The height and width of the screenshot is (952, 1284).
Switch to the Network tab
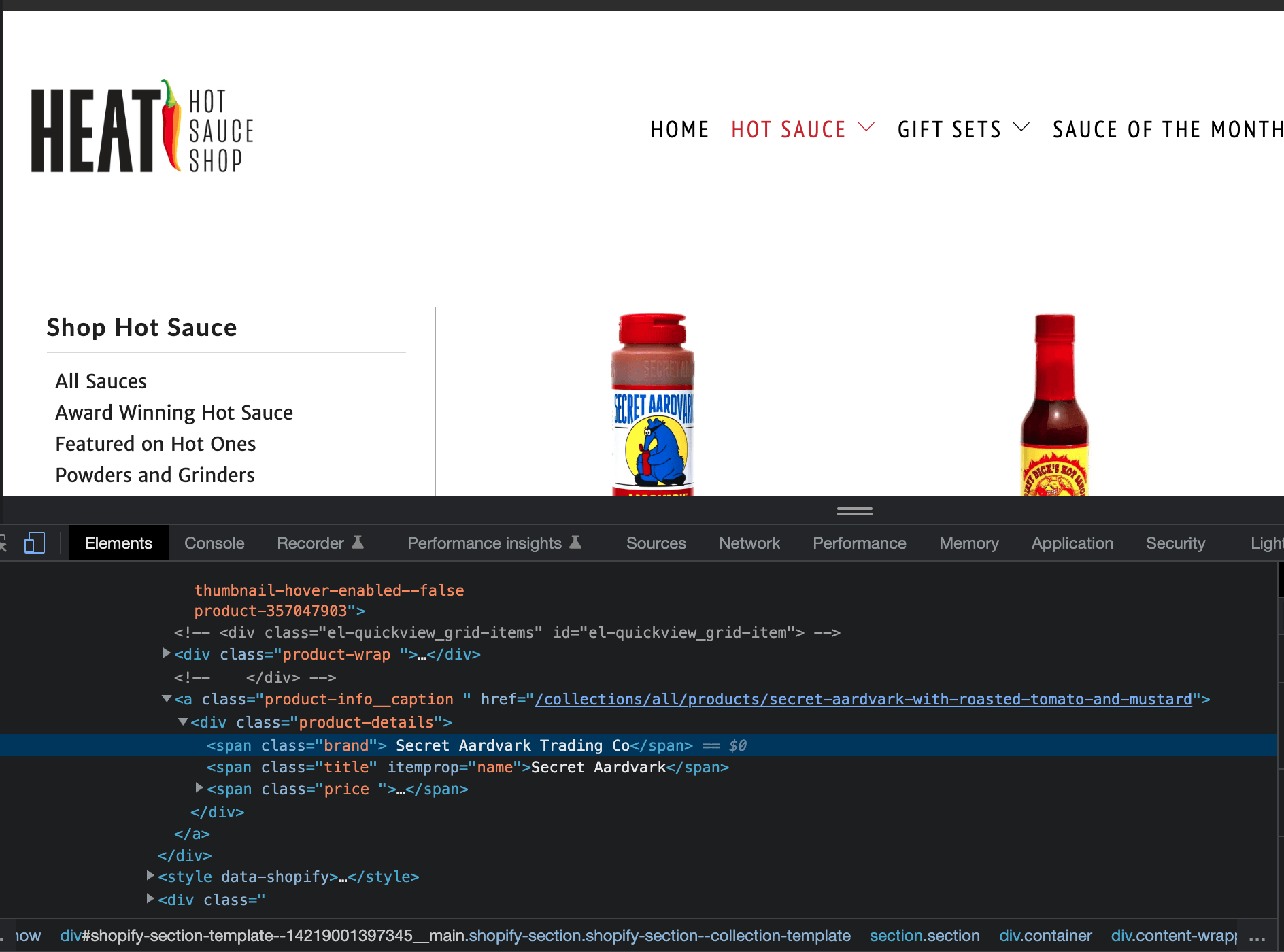749,543
